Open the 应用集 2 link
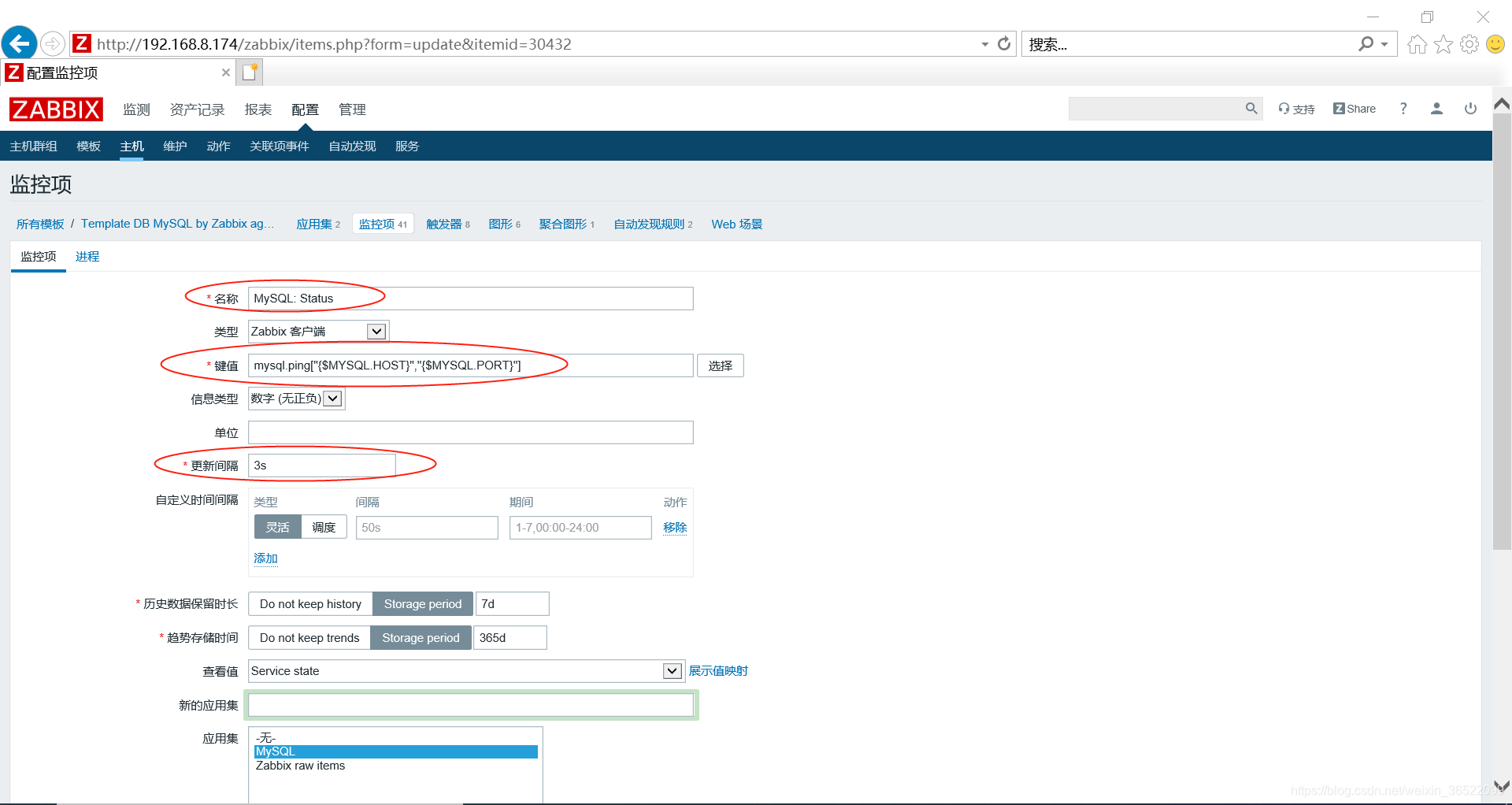The width and height of the screenshot is (1512, 805). tap(318, 224)
